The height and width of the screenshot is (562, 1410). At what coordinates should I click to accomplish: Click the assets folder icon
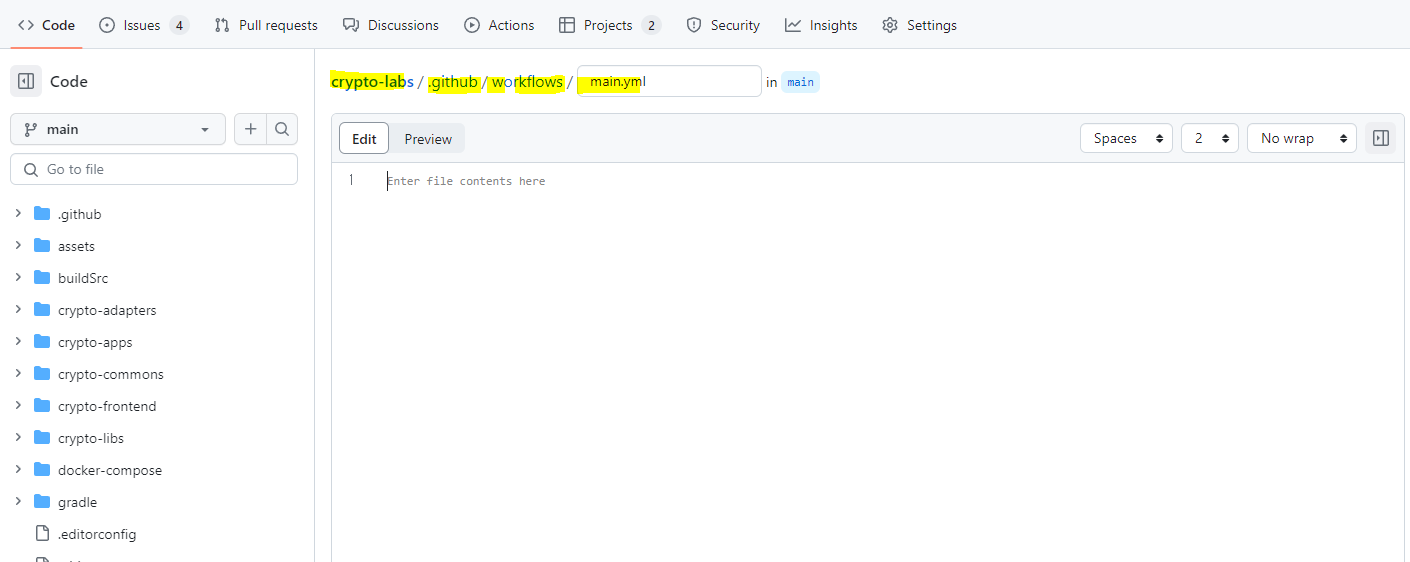coord(42,245)
